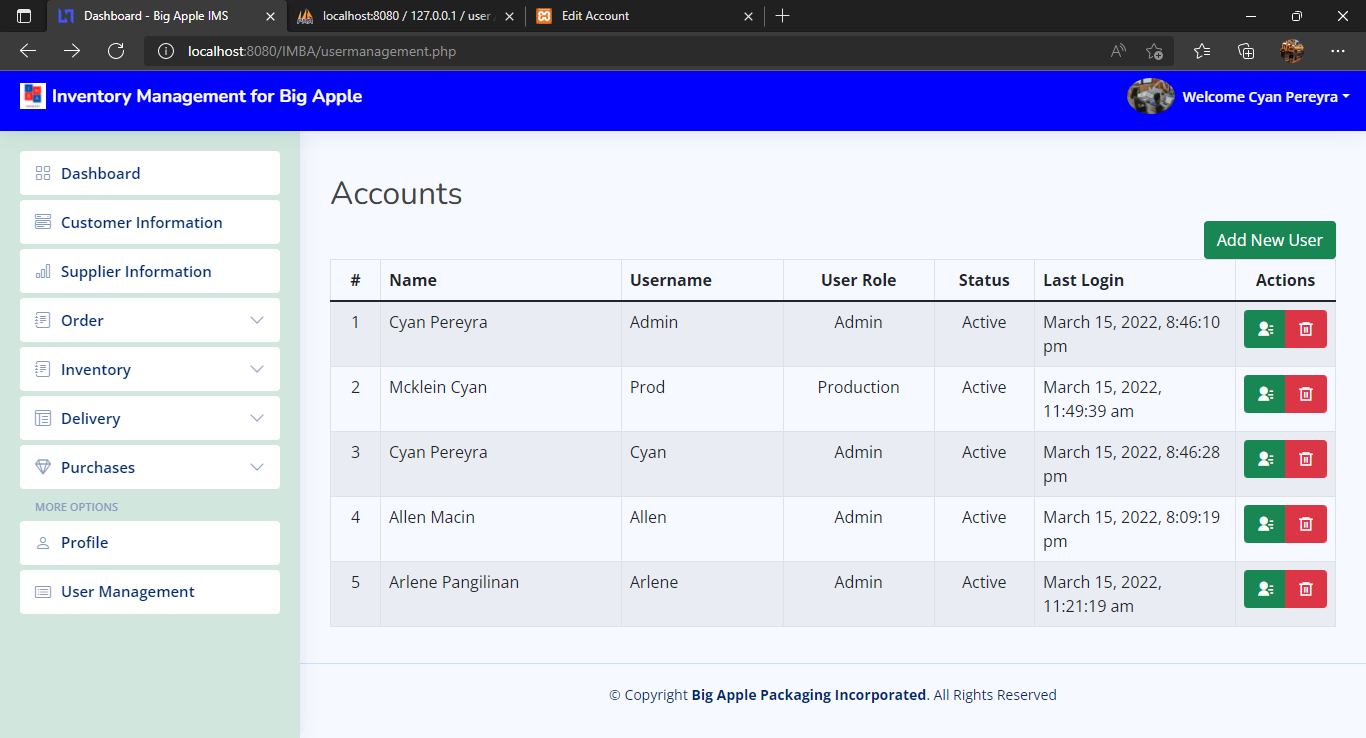Click the Add New User button
Screen dimensions: 1366x738
[x=1269, y=240]
